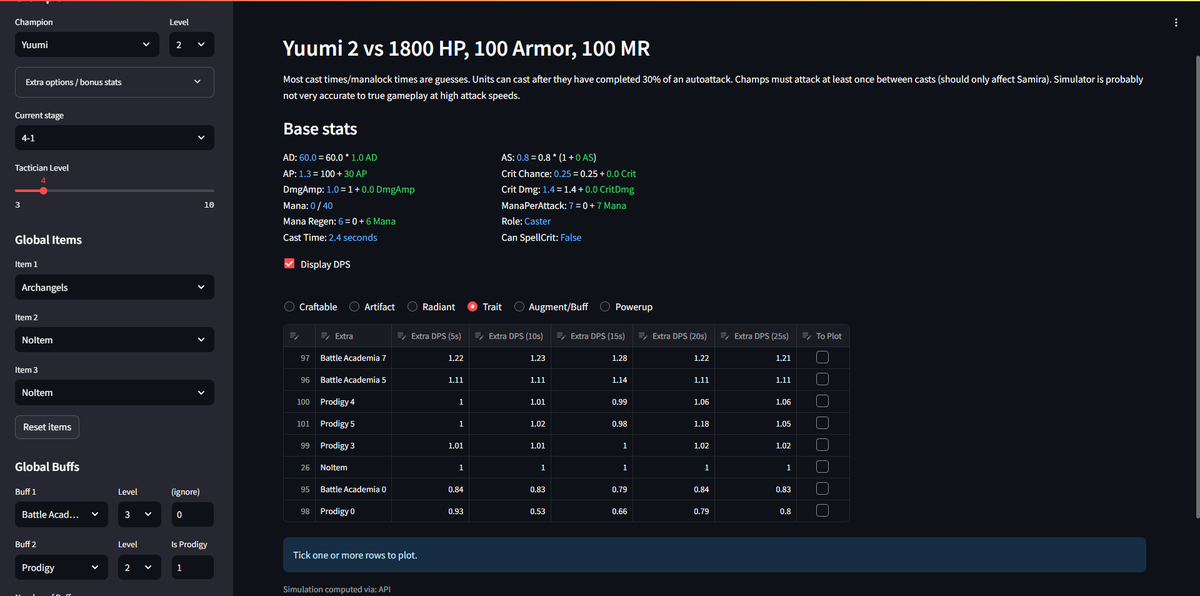Open the champion Level dropdown
This screenshot has height=596, width=1200.
192,44
